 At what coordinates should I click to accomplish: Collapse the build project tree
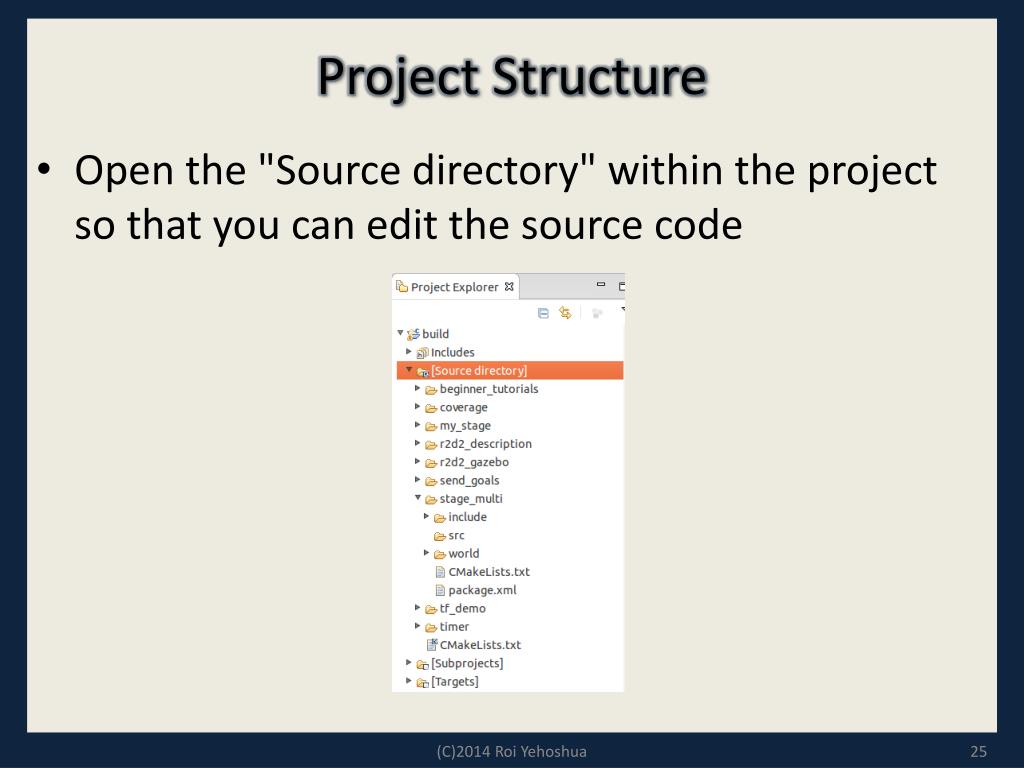pyautogui.click(x=400, y=333)
